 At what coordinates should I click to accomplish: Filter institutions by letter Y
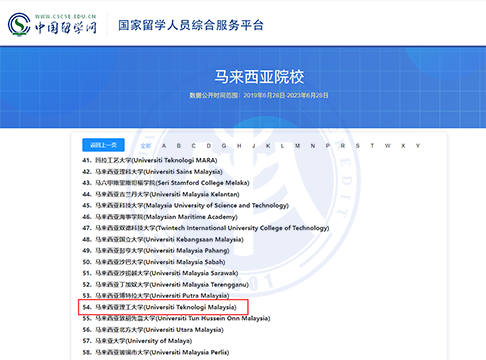418,146
